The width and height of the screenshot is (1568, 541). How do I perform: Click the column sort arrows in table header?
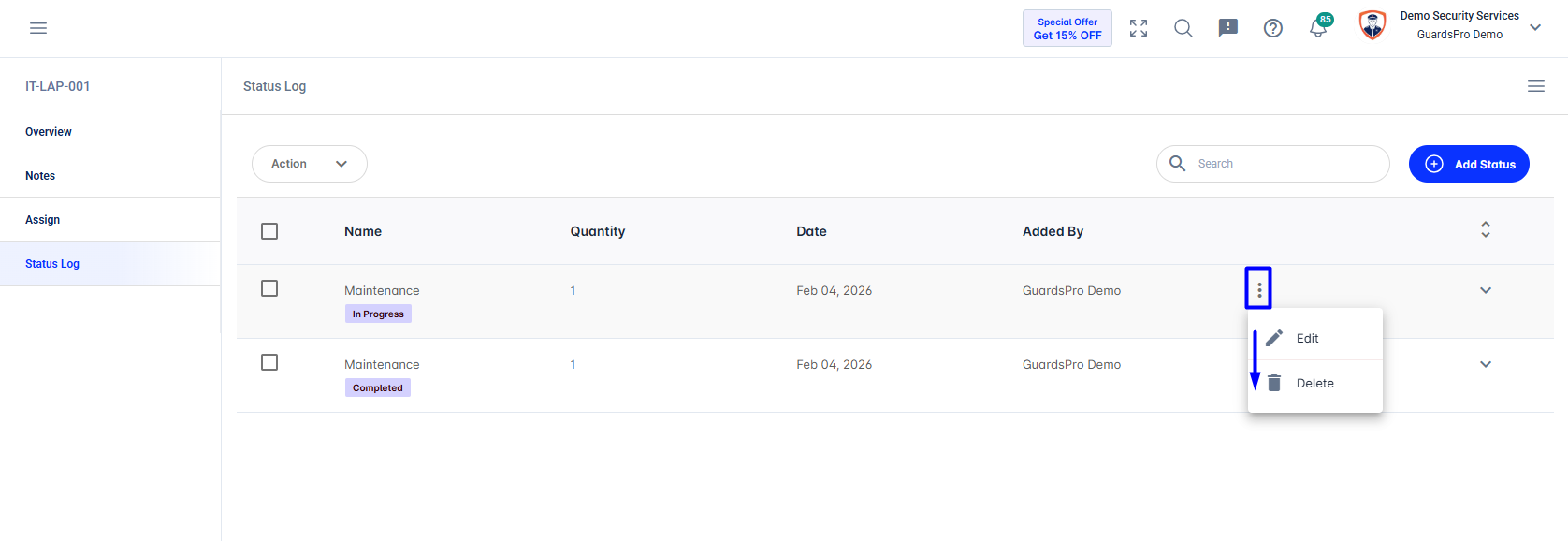pyautogui.click(x=1486, y=229)
